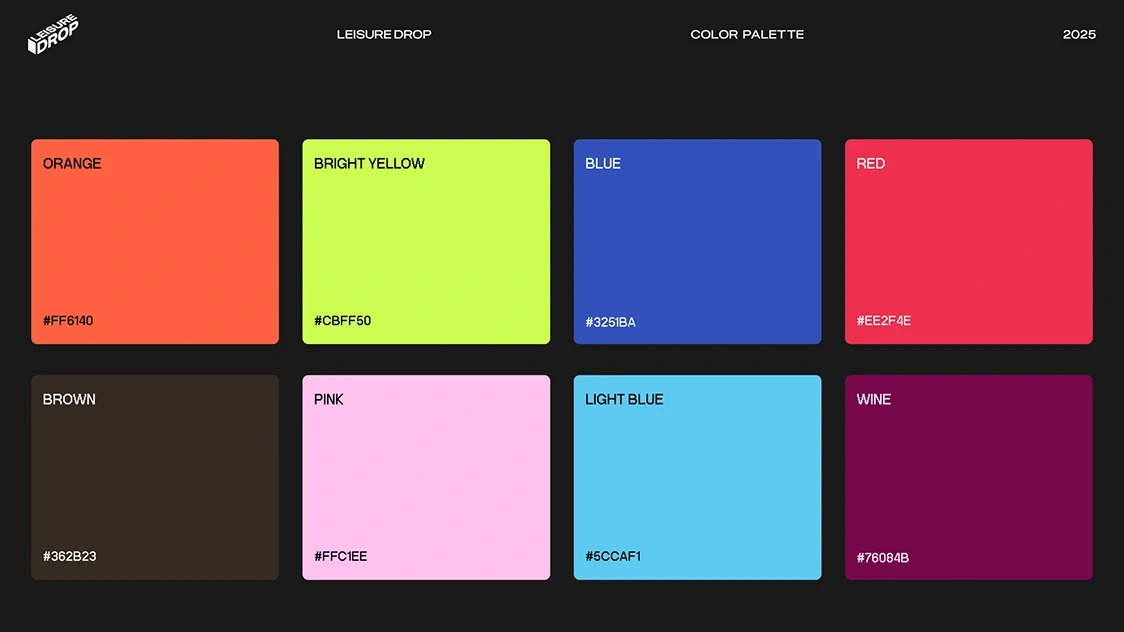The width and height of the screenshot is (1124, 632).
Task: Click the WINE swatch label
Action: click(x=873, y=399)
